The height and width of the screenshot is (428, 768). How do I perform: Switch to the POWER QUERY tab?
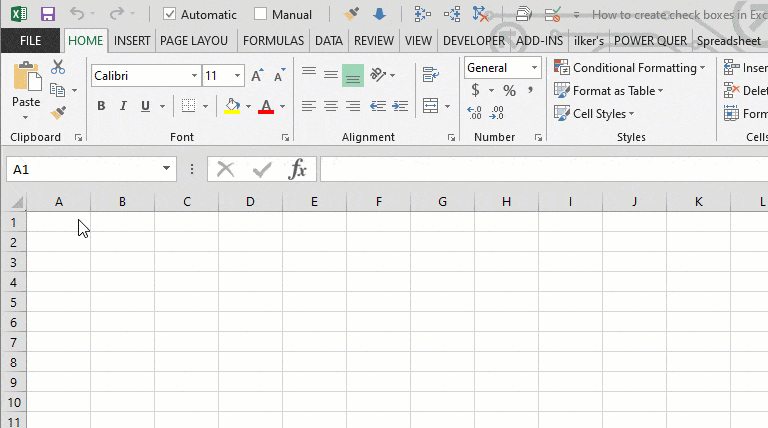click(650, 41)
